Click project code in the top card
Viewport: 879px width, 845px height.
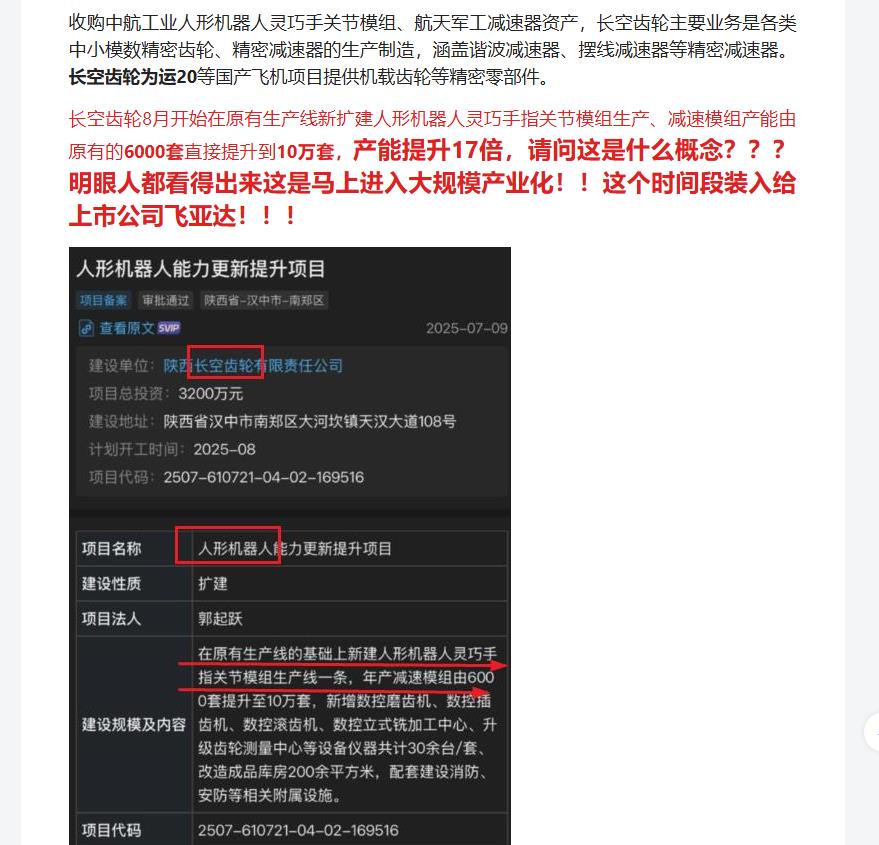pyautogui.click(x=263, y=477)
